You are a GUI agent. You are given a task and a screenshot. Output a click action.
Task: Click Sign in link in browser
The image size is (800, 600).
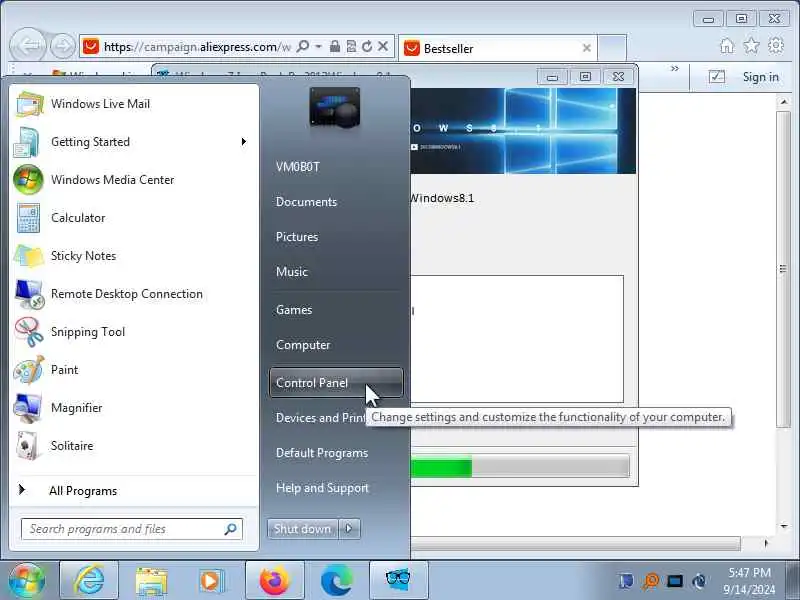(760, 77)
